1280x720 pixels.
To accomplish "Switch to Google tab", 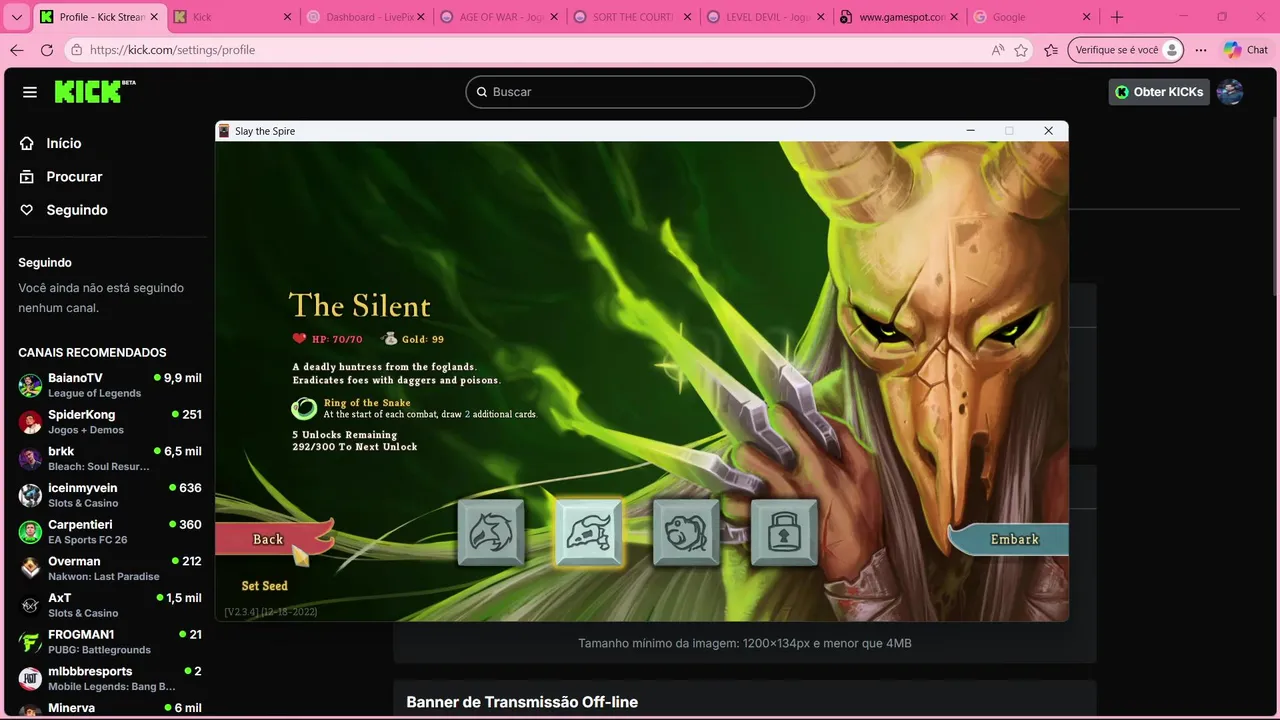I will (1030, 17).
